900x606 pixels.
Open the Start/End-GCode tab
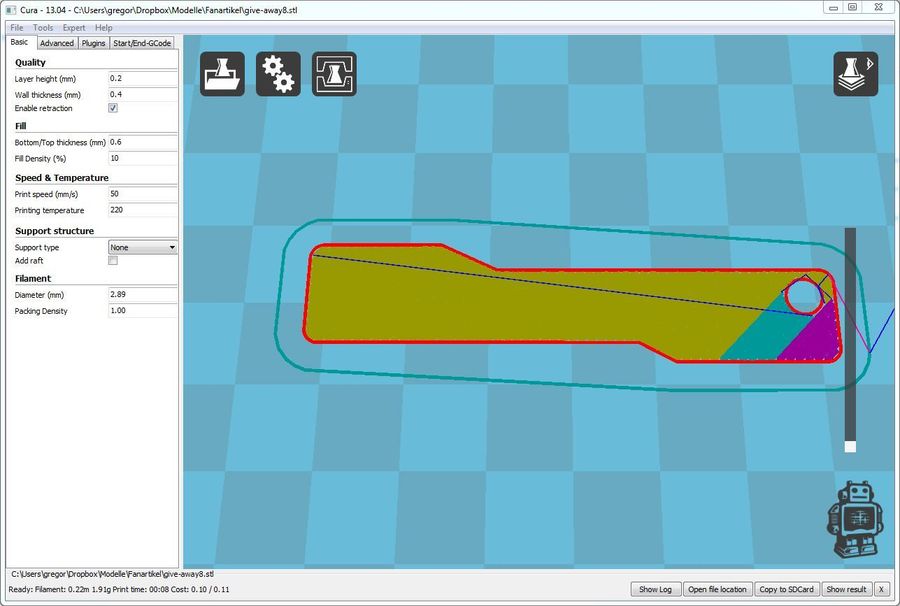coord(143,43)
